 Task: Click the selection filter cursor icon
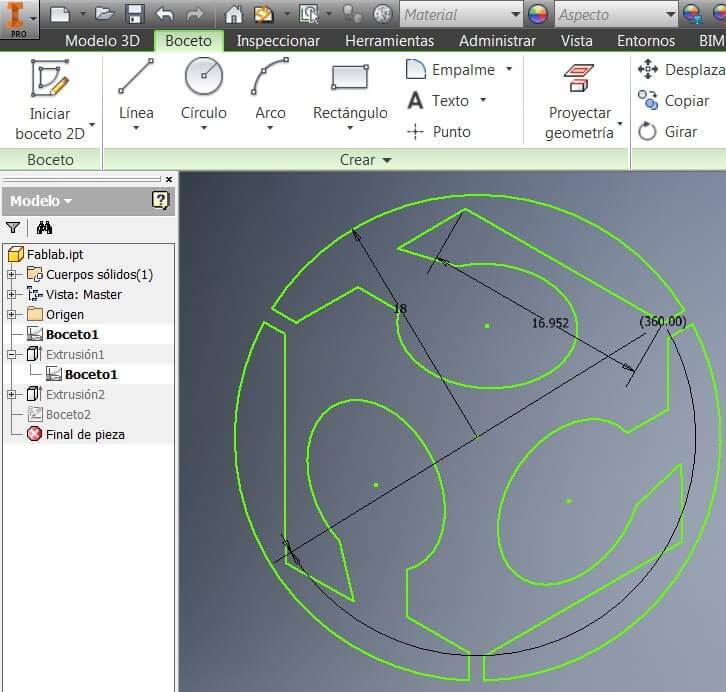[309, 14]
